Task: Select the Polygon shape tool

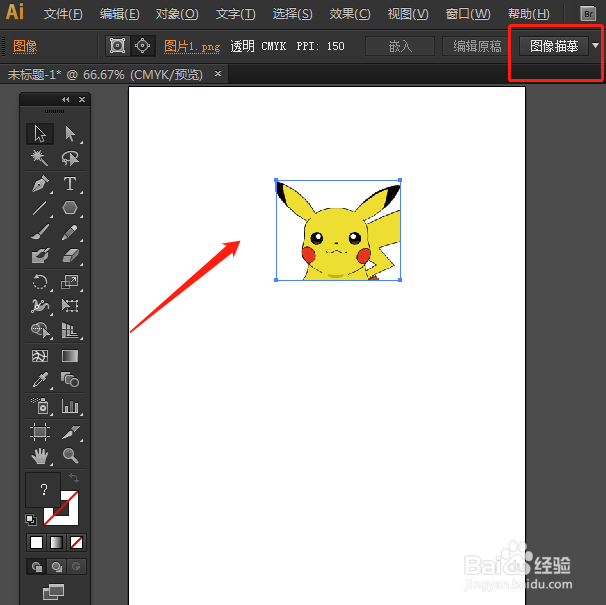Action: [x=70, y=208]
